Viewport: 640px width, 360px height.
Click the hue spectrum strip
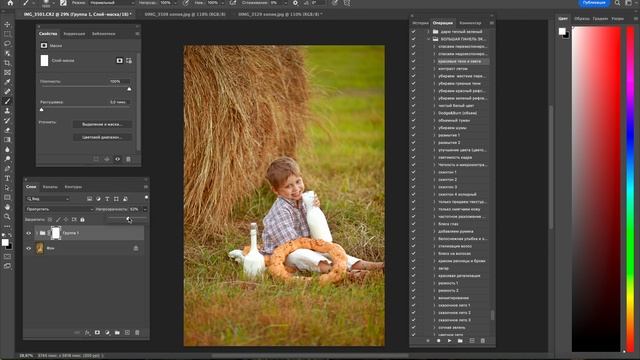click(x=630, y=188)
